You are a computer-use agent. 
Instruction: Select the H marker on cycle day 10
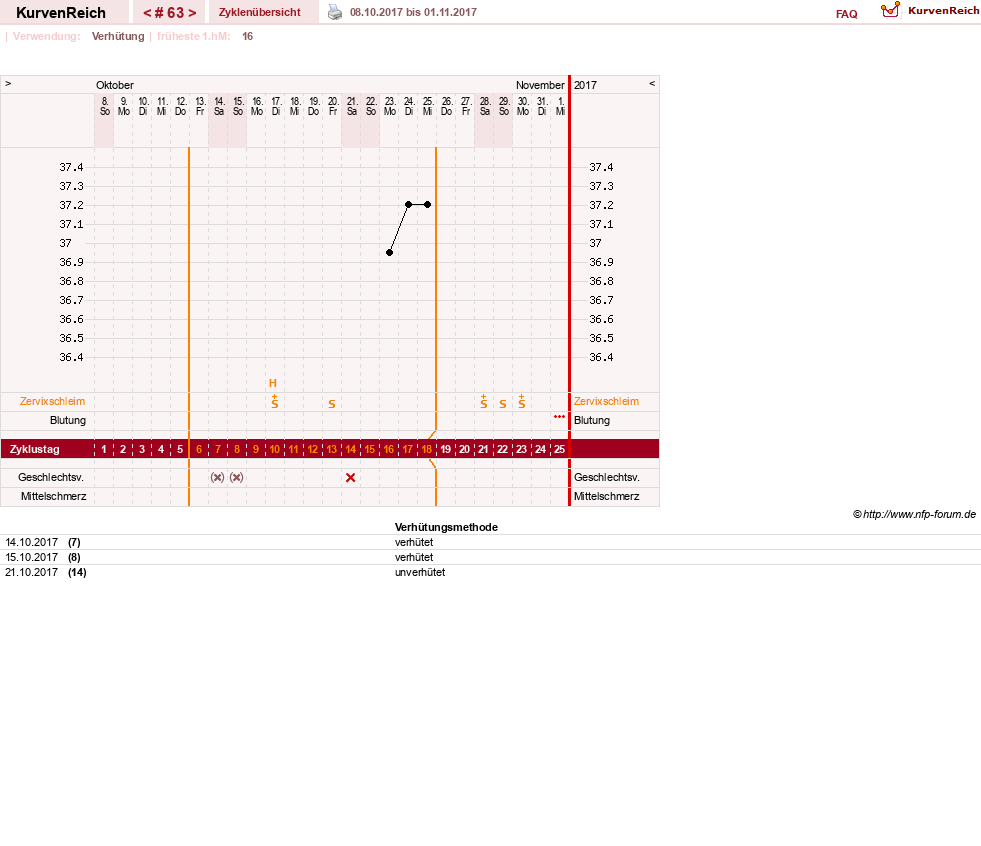coord(273,383)
